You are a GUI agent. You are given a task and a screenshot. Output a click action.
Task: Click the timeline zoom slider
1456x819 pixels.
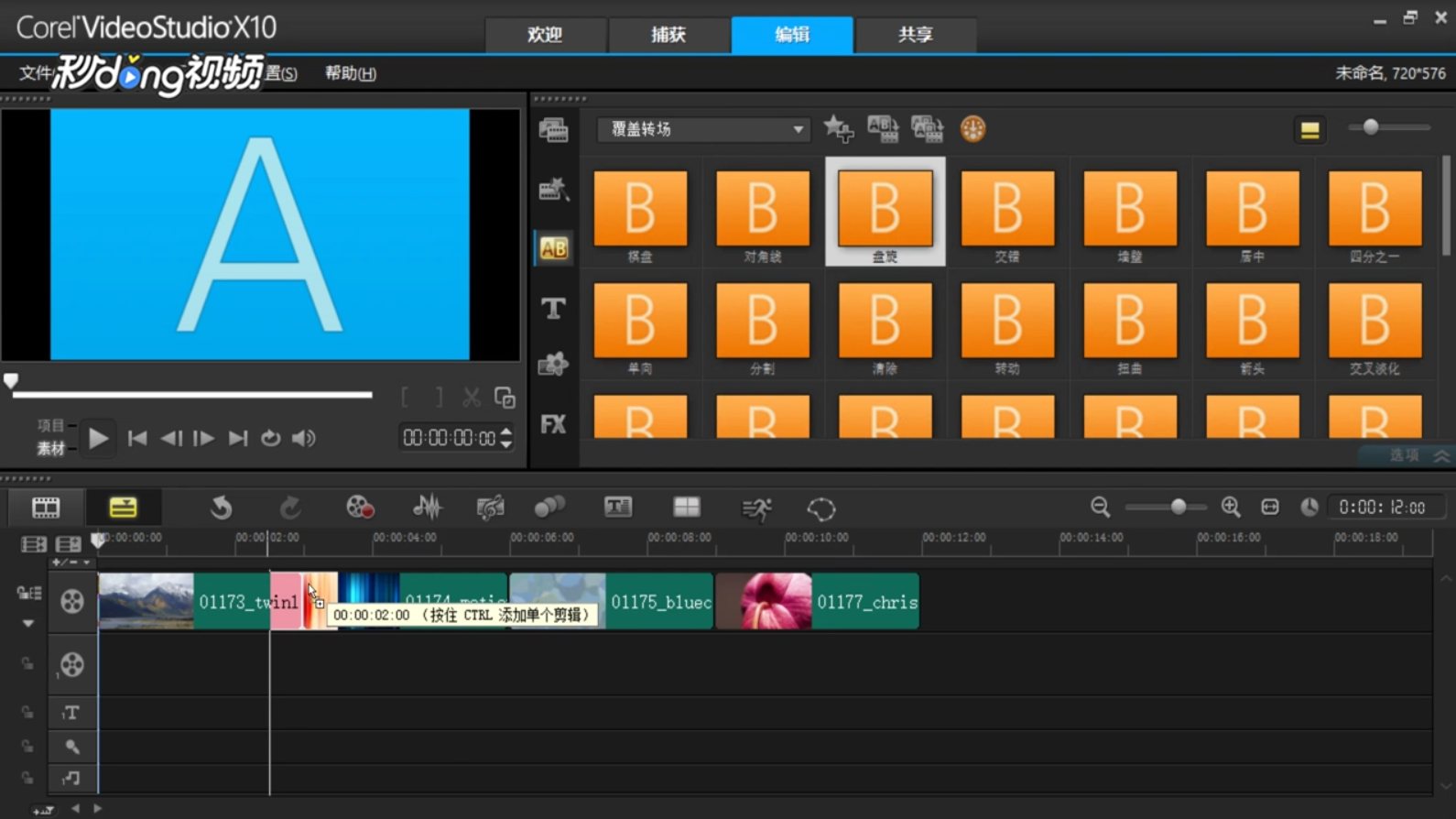tap(1166, 507)
